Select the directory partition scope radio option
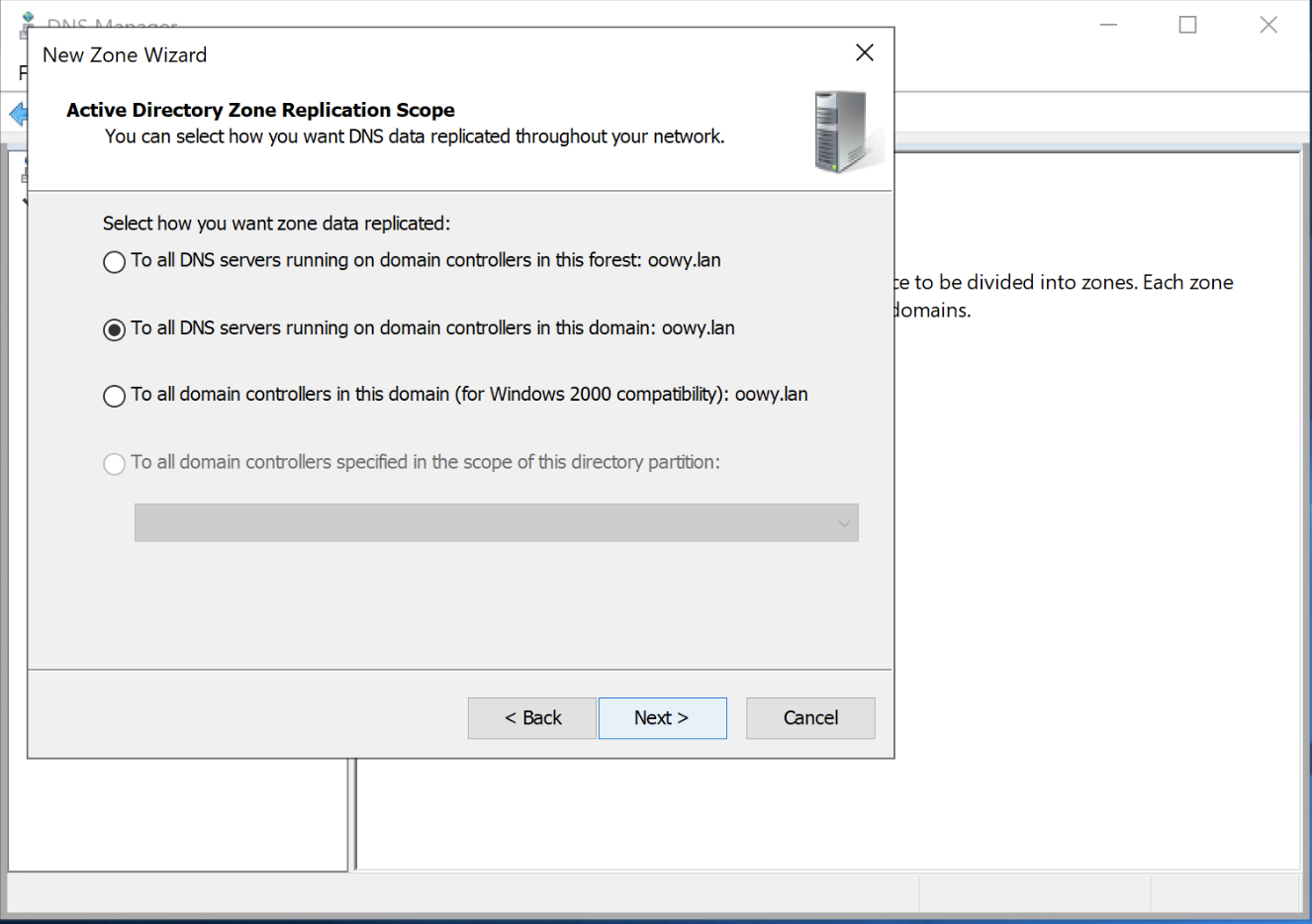This screenshot has width=1312, height=924. click(x=115, y=464)
